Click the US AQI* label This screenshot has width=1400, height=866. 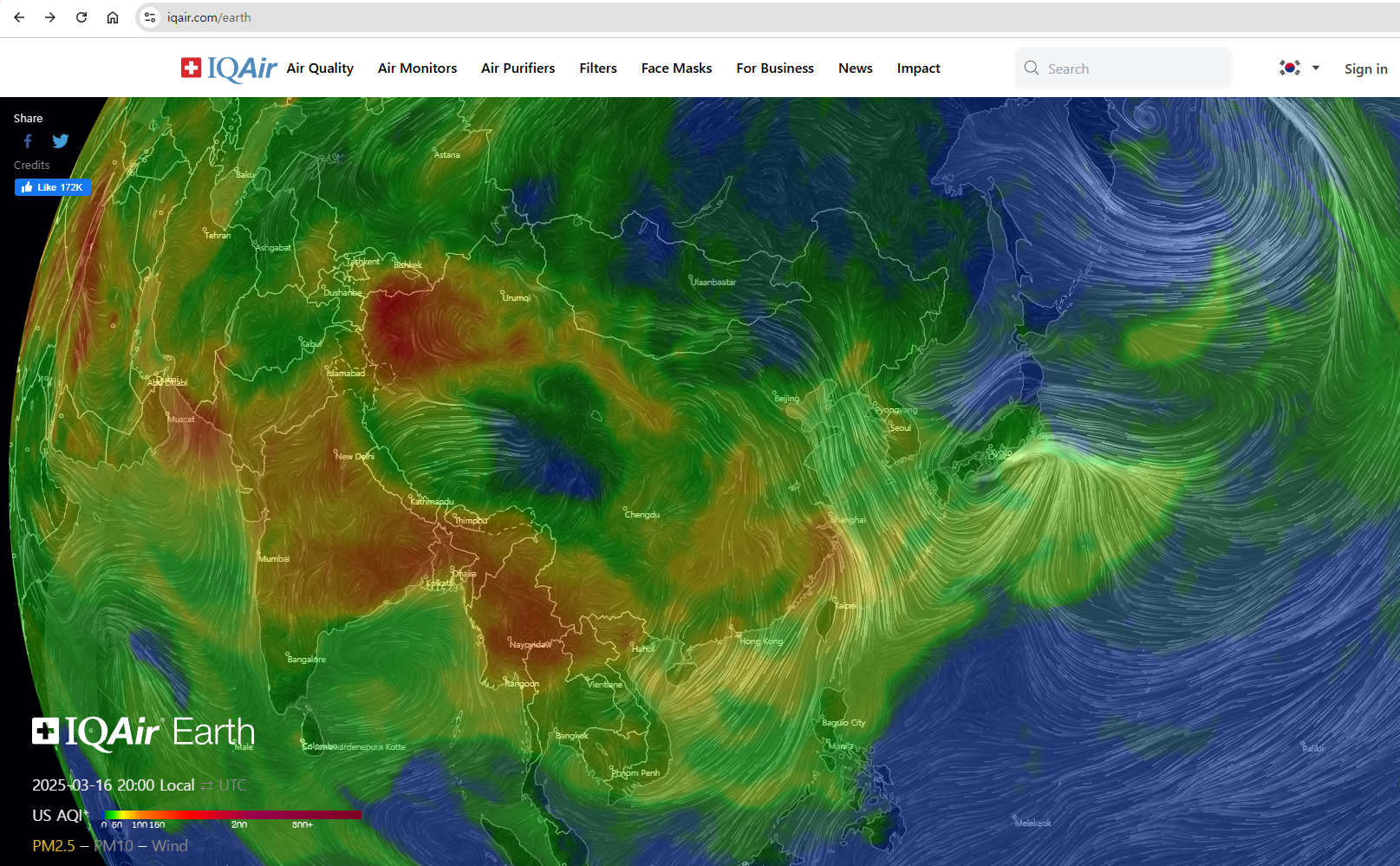[61, 815]
